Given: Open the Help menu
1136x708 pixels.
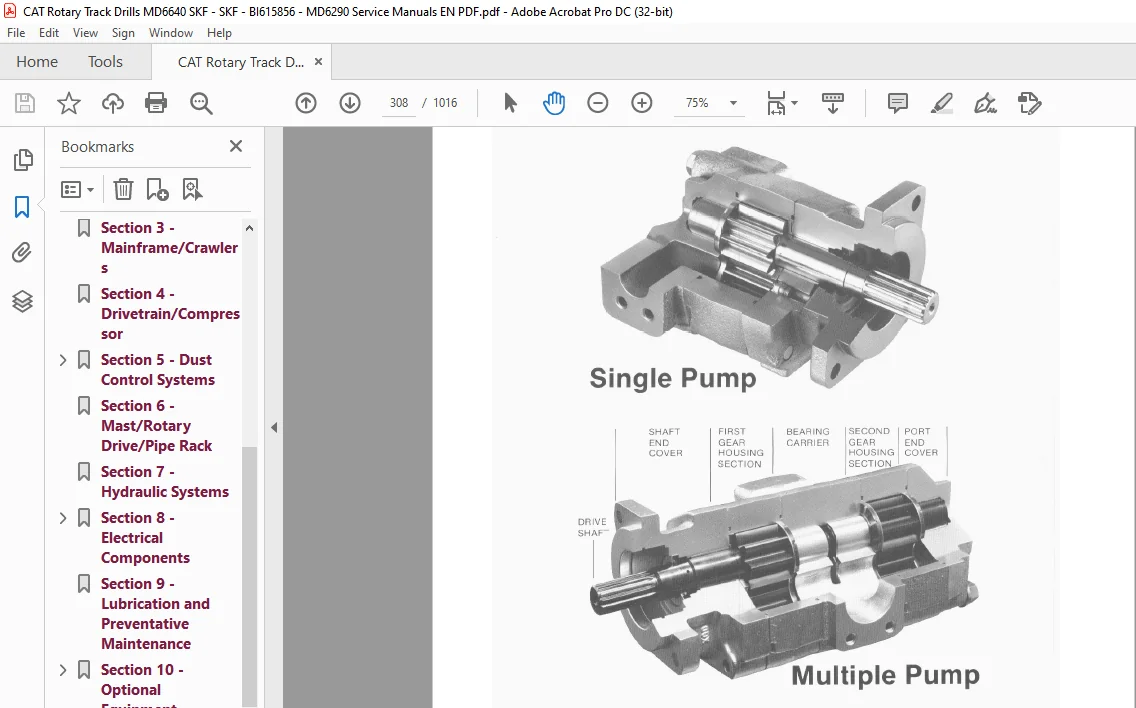Looking at the screenshot, I should [219, 33].
